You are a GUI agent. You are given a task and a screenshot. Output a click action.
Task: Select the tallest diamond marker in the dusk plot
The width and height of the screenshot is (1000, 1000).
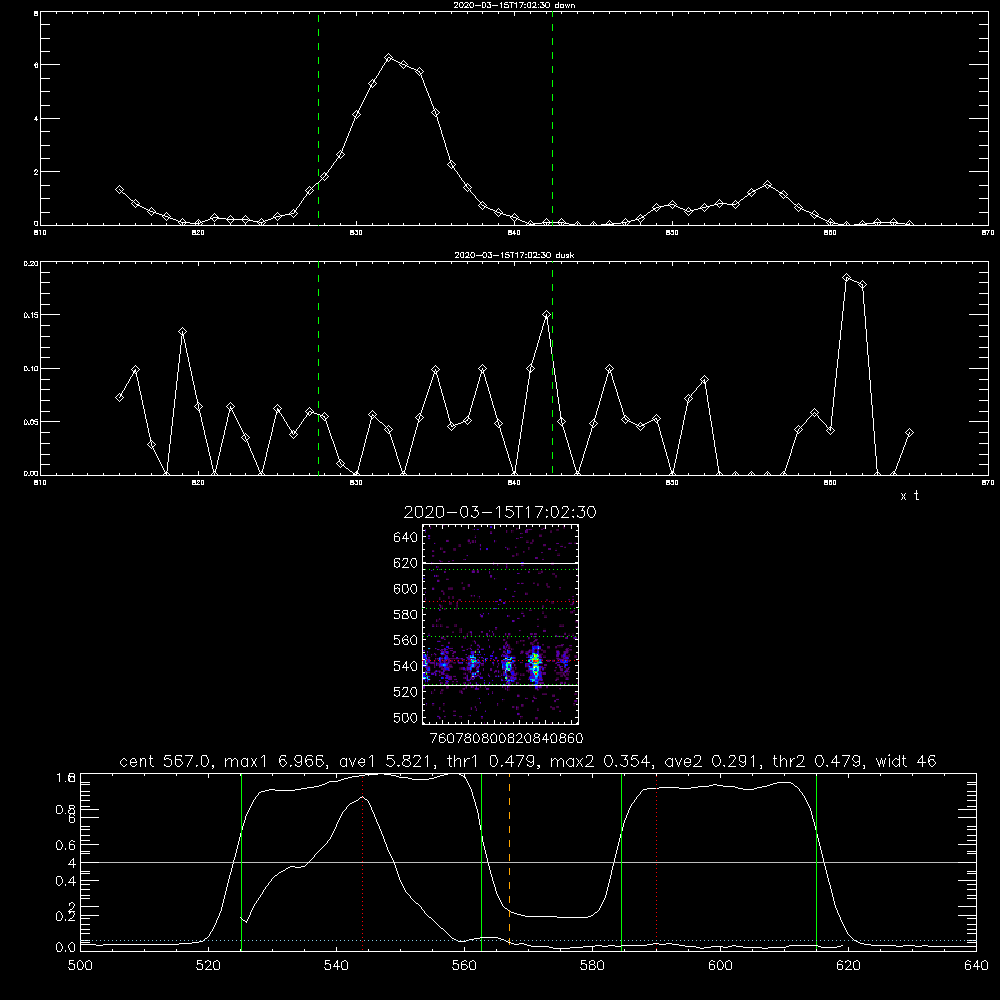click(846, 277)
